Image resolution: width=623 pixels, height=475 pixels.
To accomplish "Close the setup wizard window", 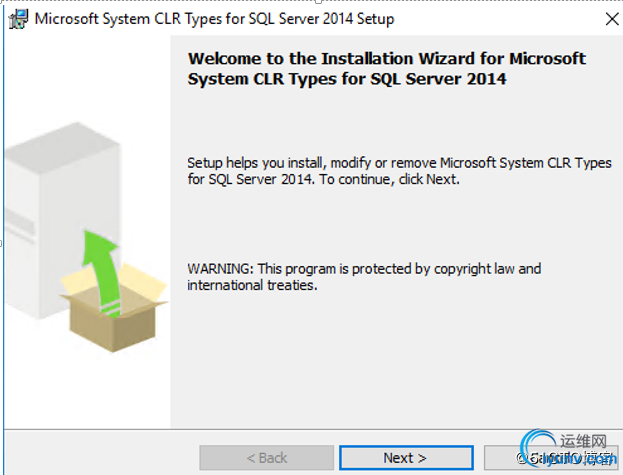I will [x=612, y=19].
